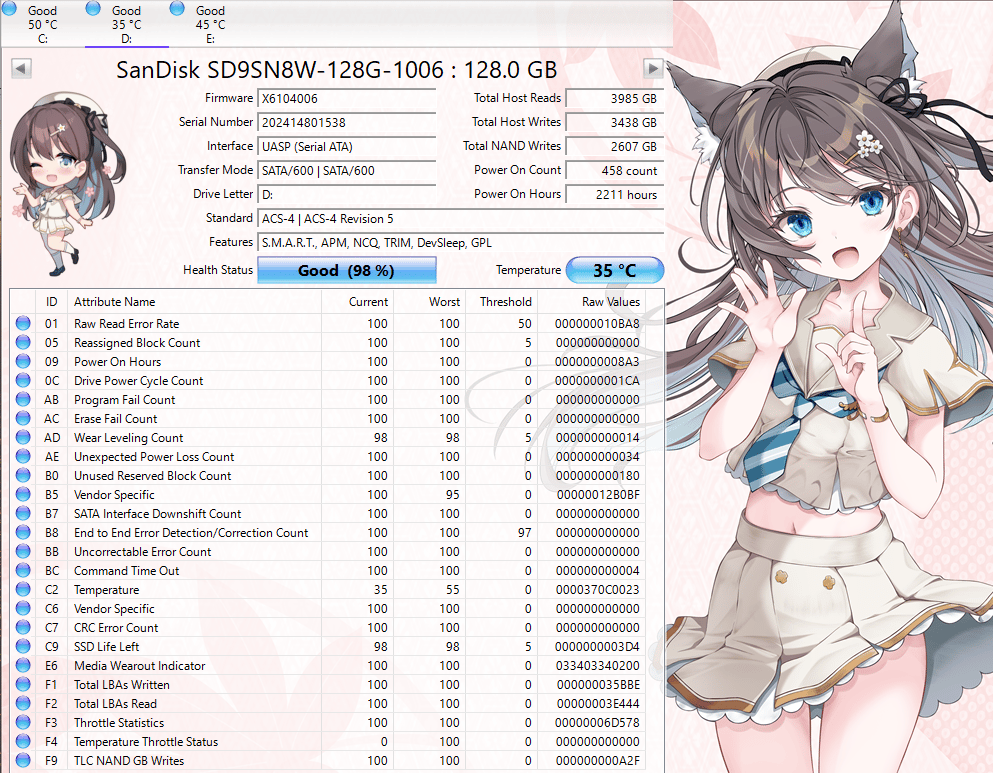Screen dimensions: 993x773
Task: Select the C: drive tab
Action: [x=42, y=23]
